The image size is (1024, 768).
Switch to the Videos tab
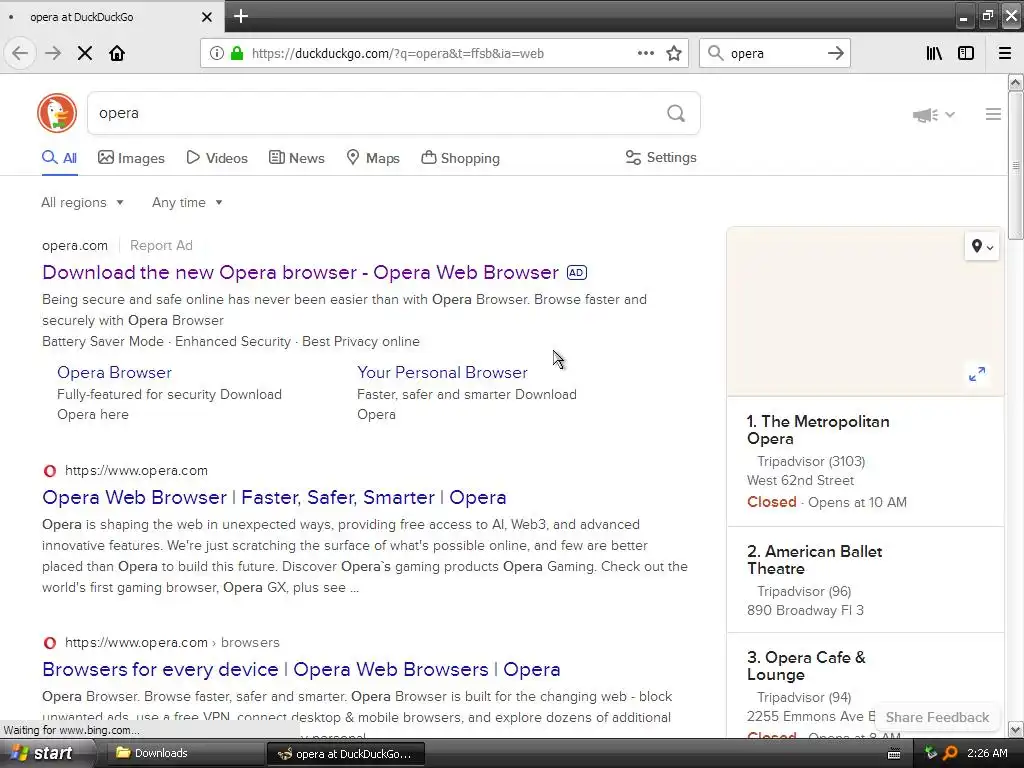[217, 158]
